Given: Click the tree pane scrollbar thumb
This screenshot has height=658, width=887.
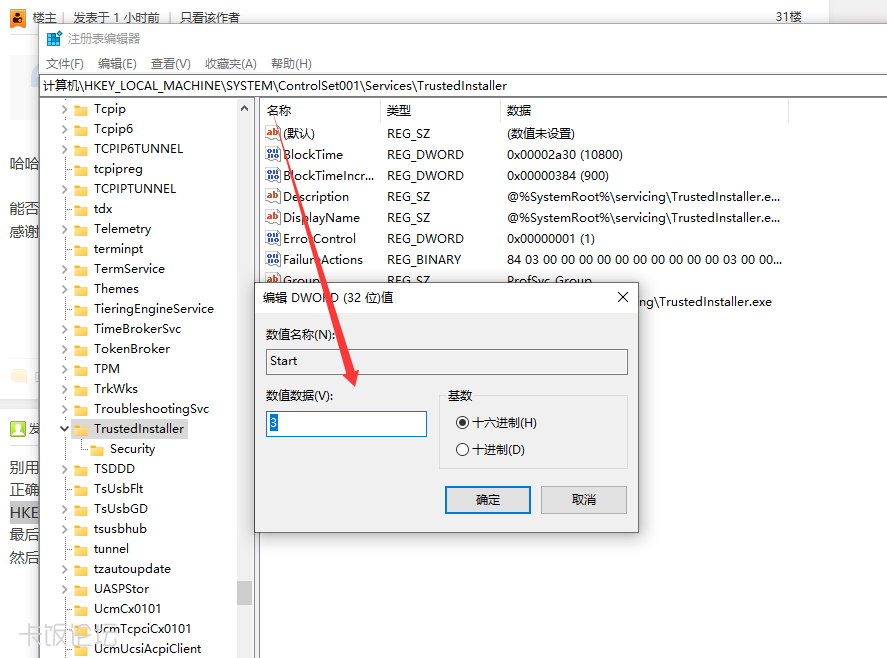Looking at the screenshot, I should click(x=244, y=593).
